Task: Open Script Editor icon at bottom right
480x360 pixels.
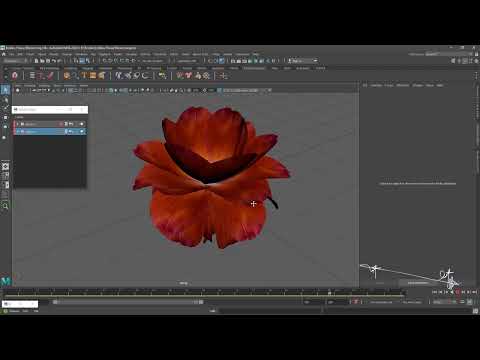Action: tap(475, 311)
